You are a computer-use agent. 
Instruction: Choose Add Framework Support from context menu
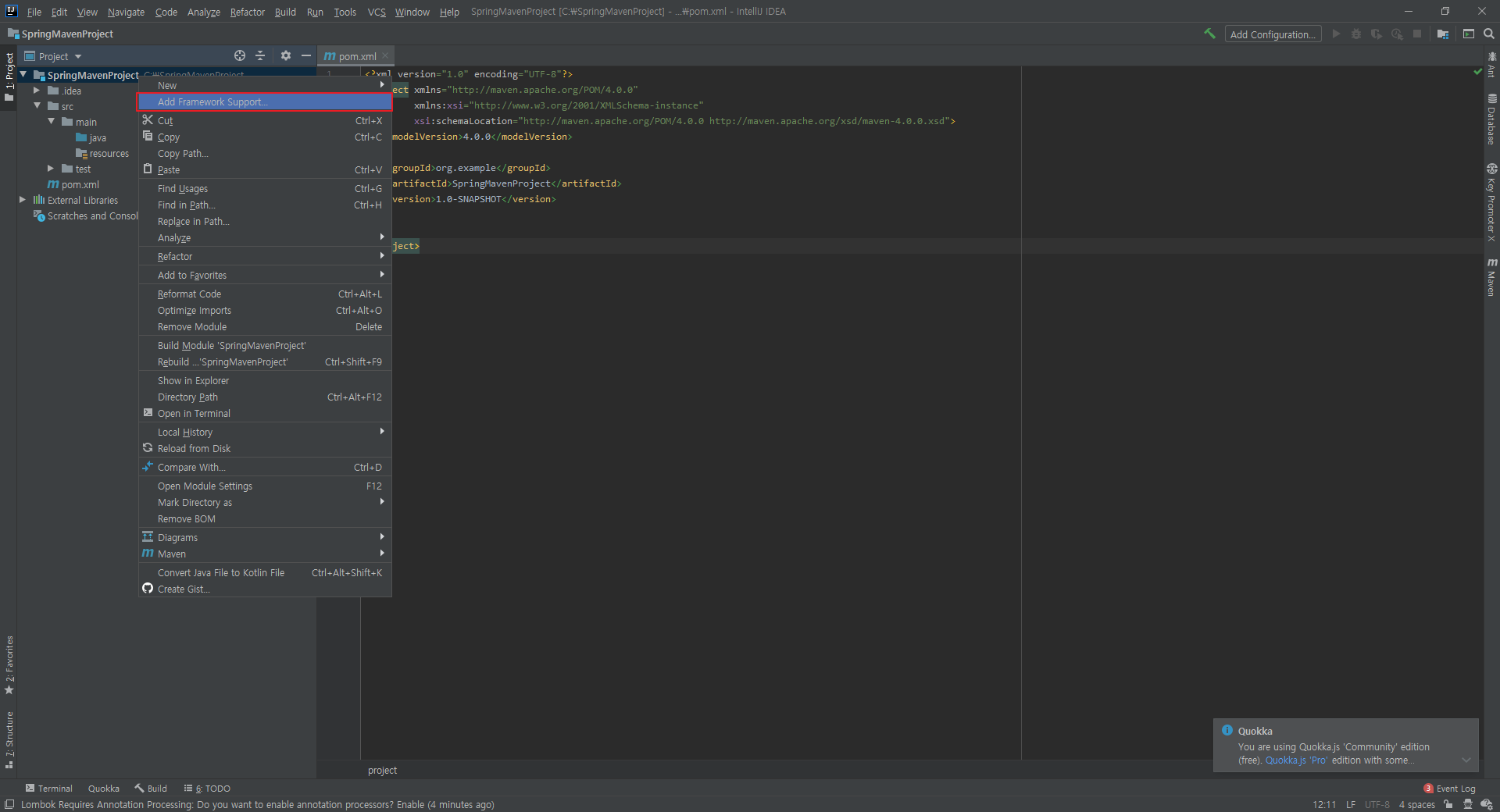(x=265, y=102)
